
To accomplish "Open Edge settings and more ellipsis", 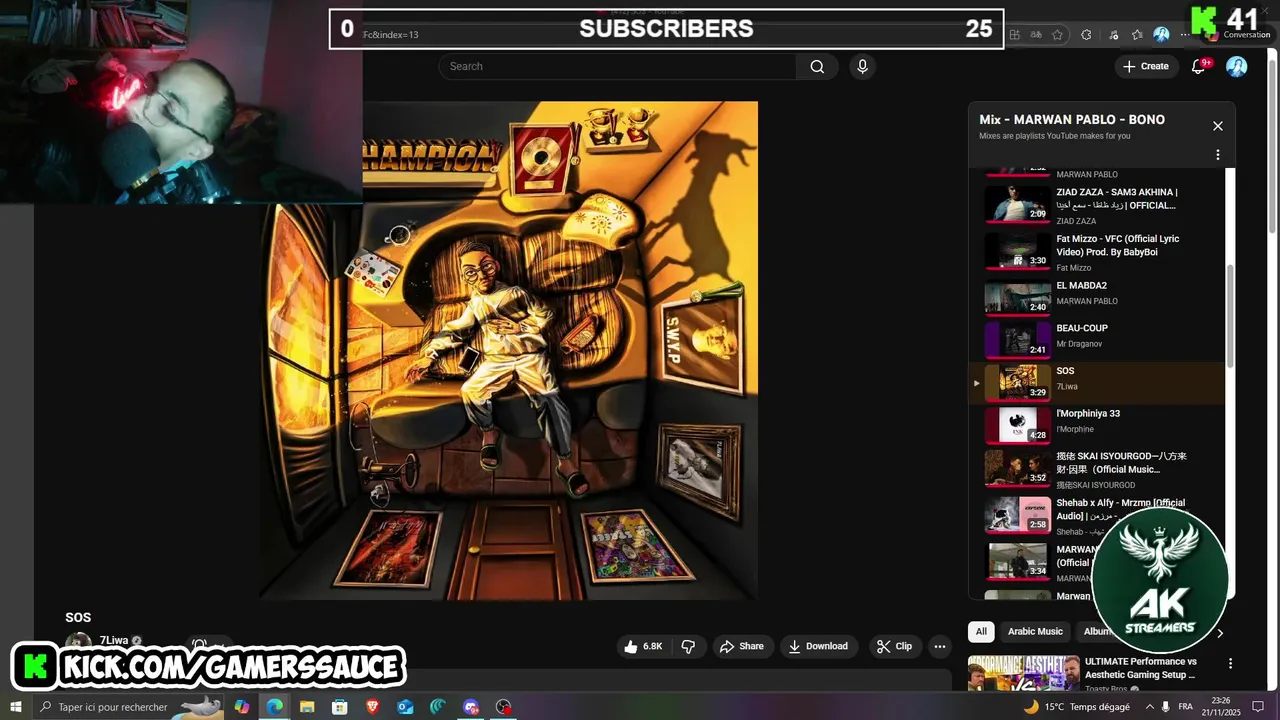I will [1187, 34].
